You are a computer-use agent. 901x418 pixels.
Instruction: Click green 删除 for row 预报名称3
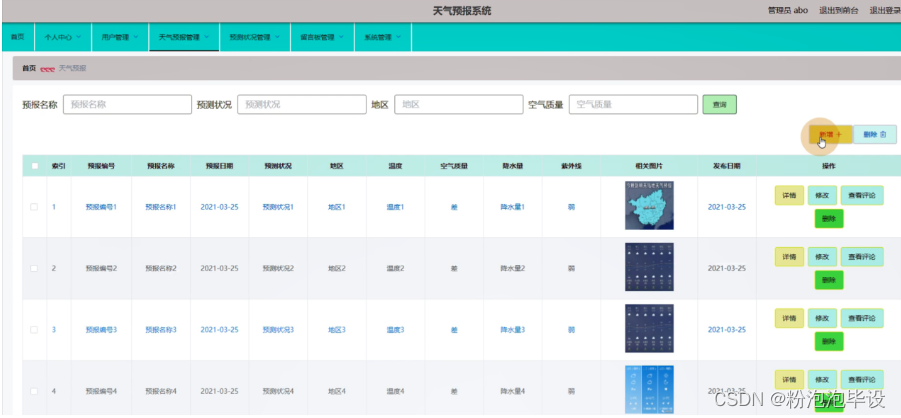pyautogui.click(x=829, y=342)
